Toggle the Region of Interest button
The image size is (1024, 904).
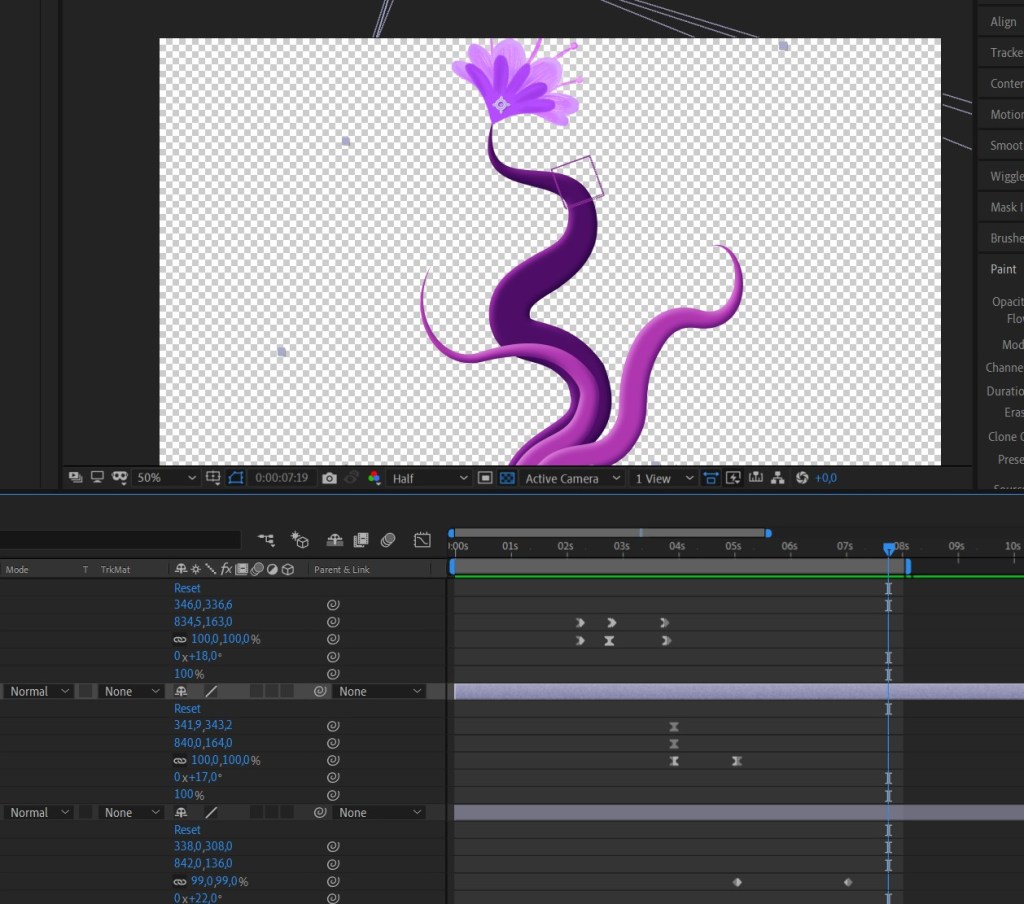point(485,478)
